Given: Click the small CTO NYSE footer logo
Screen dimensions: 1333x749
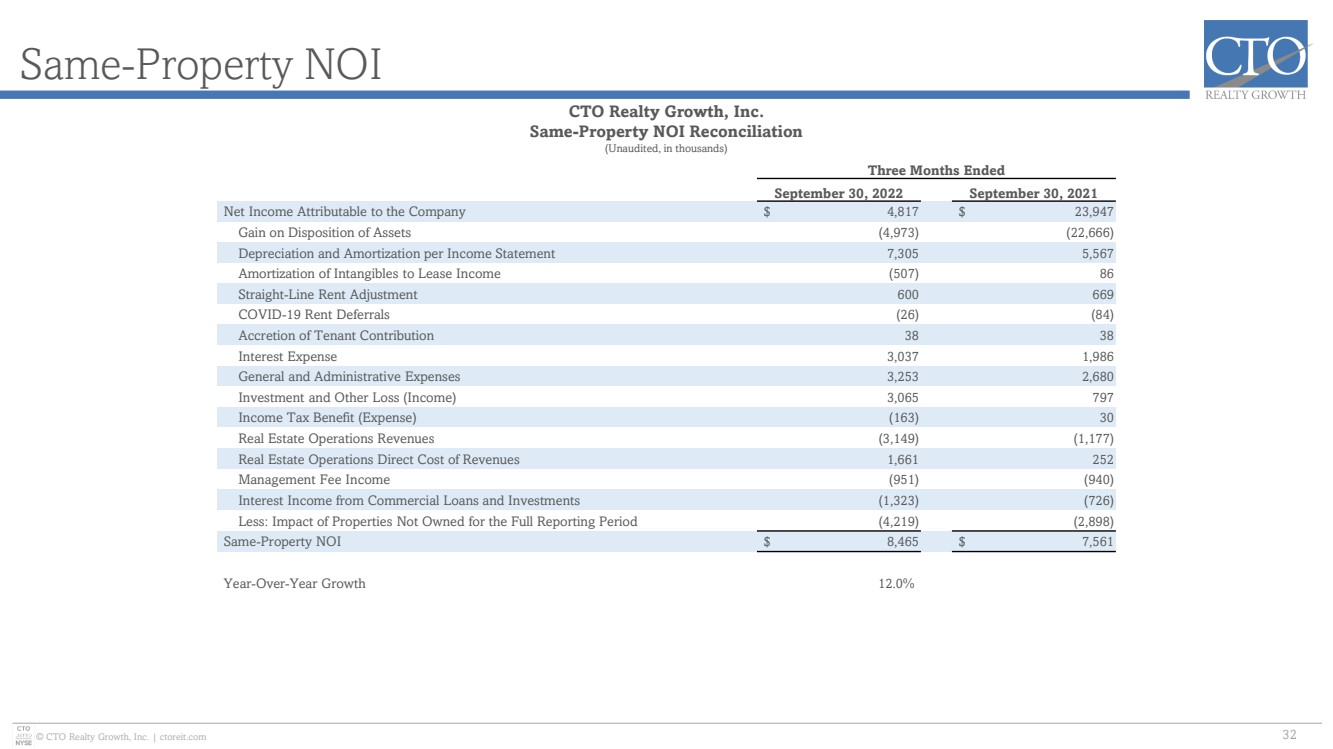Looking at the screenshot, I should pos(25,737).
